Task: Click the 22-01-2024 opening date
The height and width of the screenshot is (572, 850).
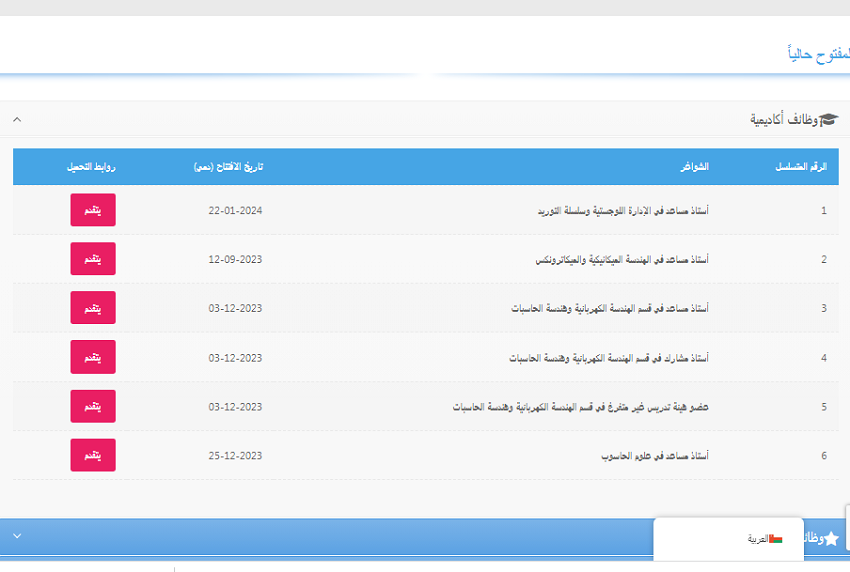Action: click(x=235, y=211)
